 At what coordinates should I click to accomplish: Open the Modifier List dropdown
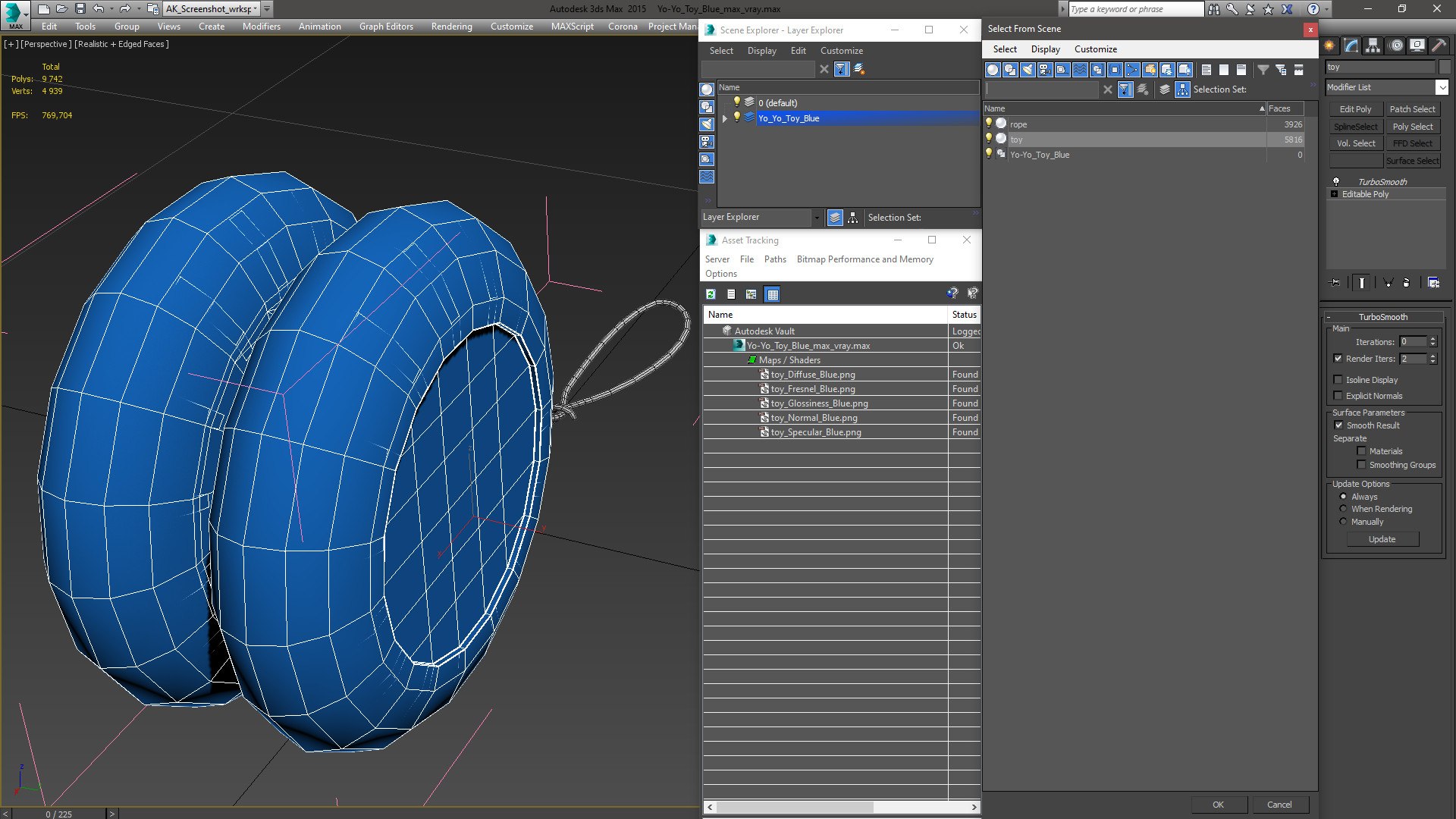(x=1442, y=87)
